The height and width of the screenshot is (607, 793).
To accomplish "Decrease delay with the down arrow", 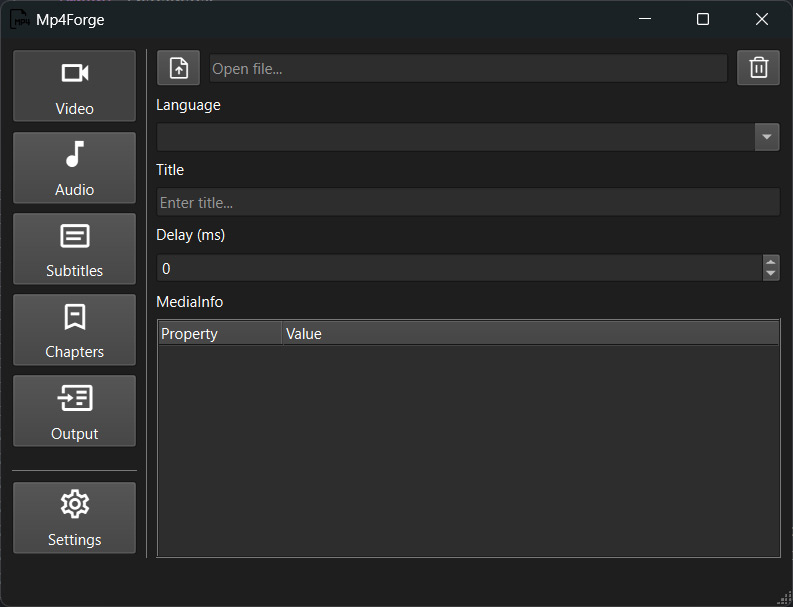I will click(771, 274).
